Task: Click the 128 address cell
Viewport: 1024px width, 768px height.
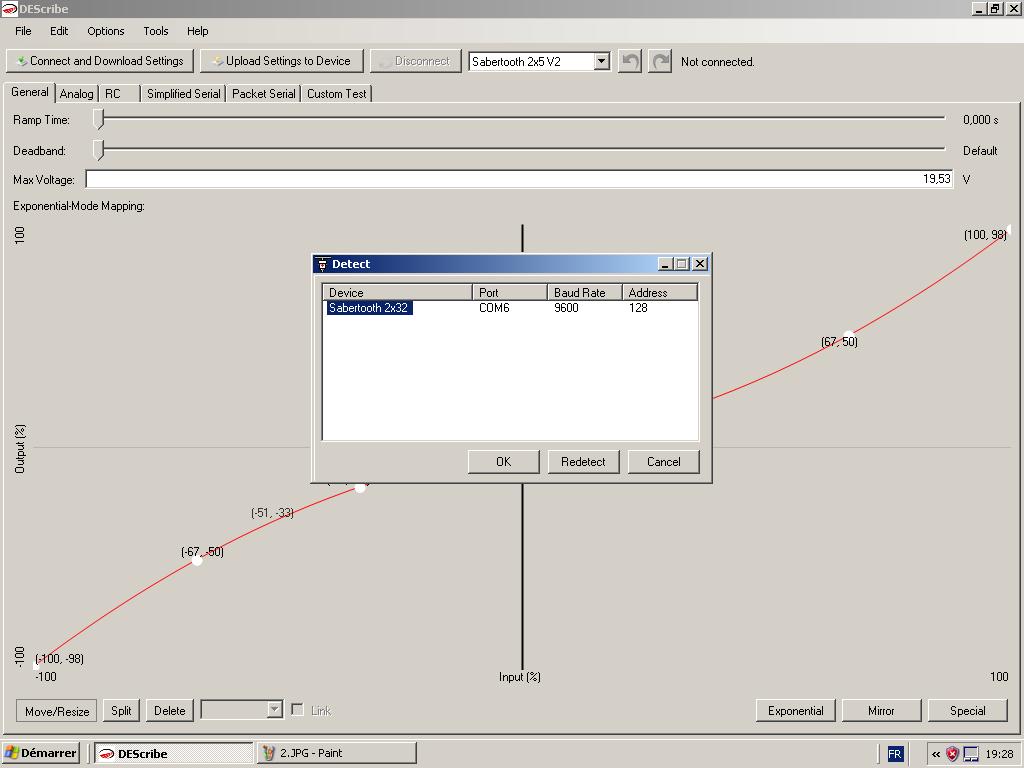Action: click(638, 308)
